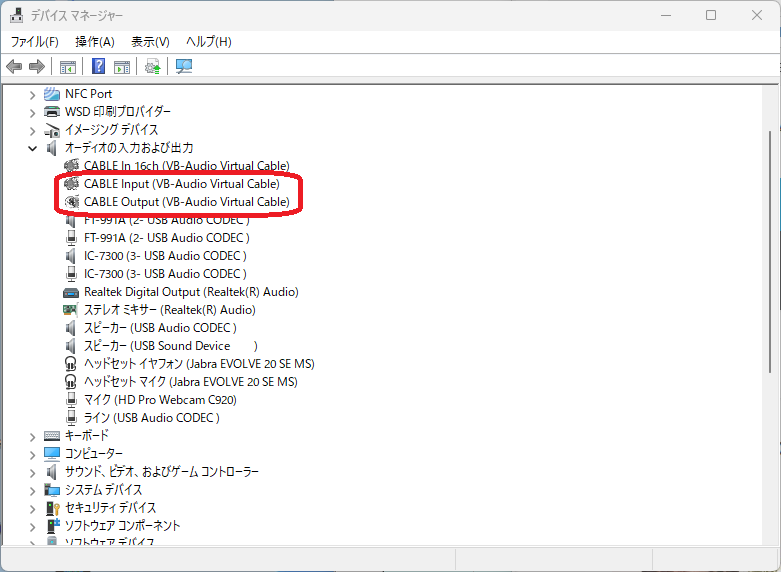Select マイク (HD Pro Webcam C920)

(x=160, y=400)
